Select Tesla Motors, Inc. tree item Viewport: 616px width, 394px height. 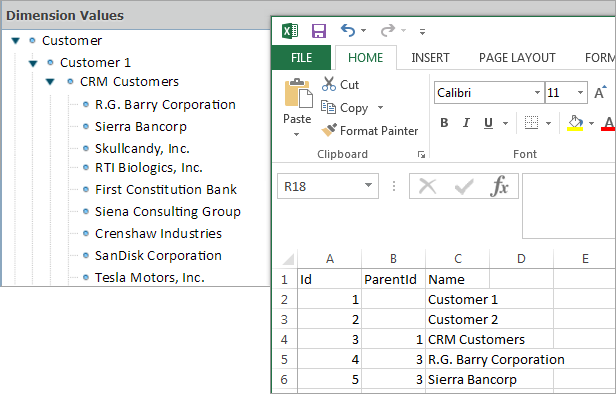150,277
